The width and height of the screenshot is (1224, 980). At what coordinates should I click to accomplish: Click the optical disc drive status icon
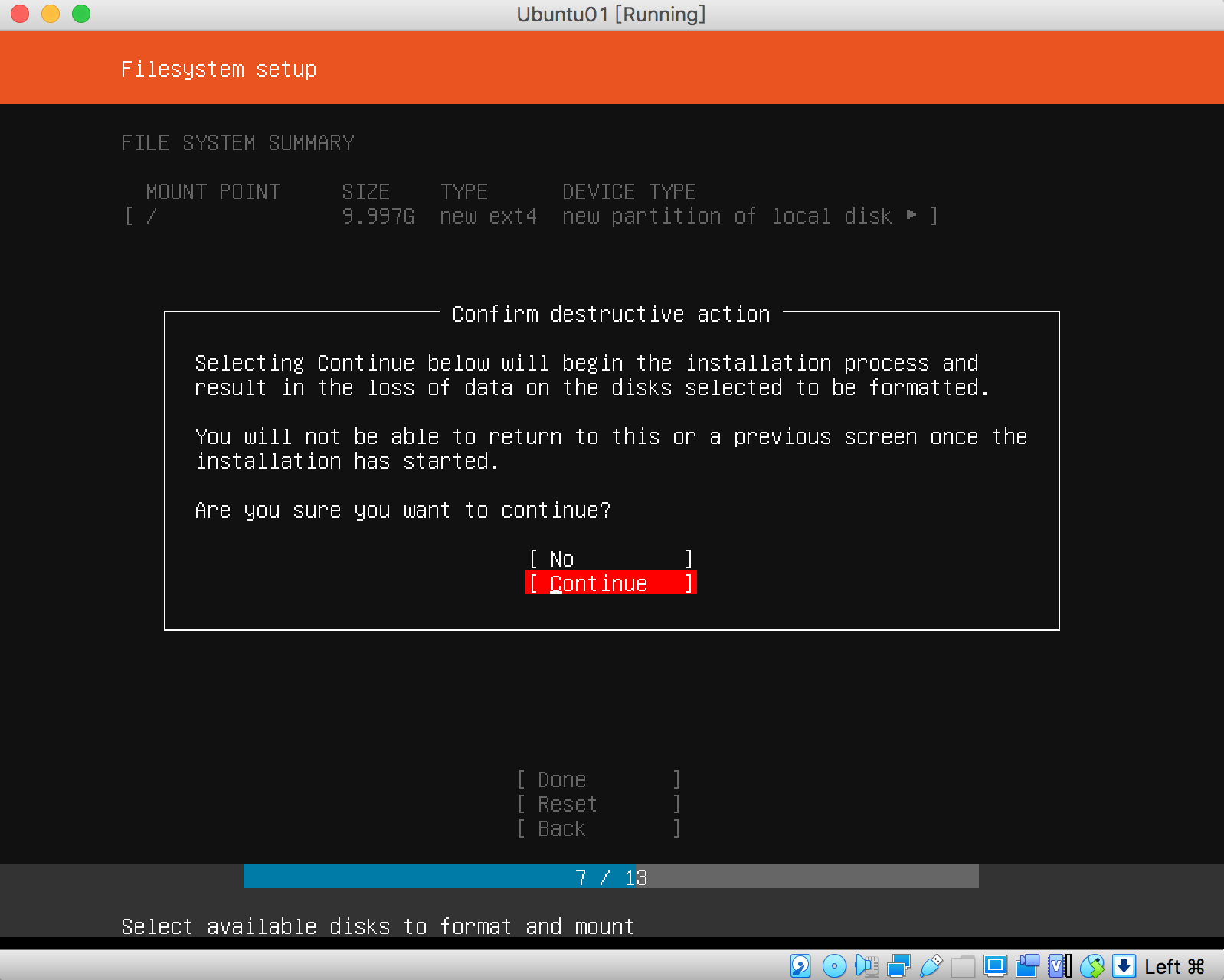(x=834, y=966)
